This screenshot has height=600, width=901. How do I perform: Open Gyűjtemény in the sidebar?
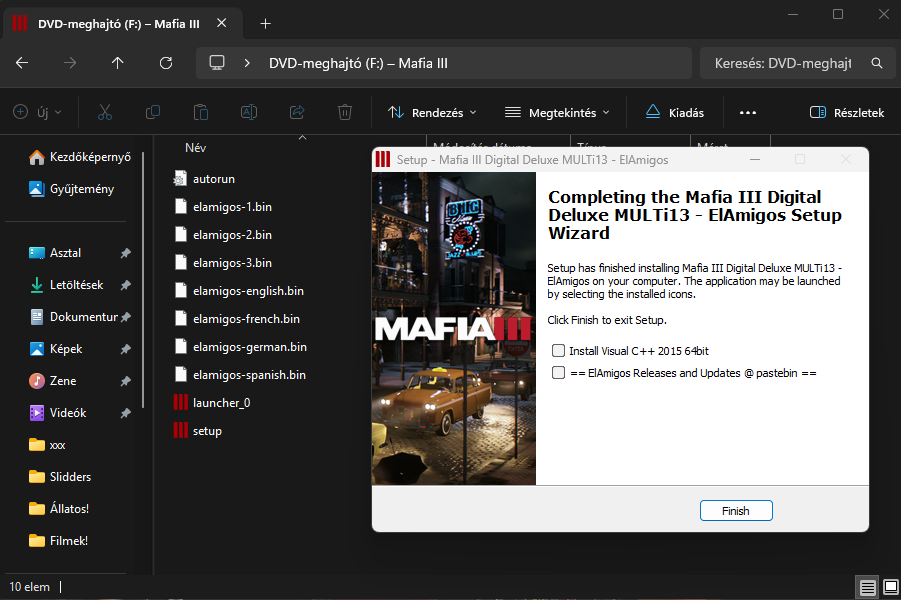click(72, 189)
